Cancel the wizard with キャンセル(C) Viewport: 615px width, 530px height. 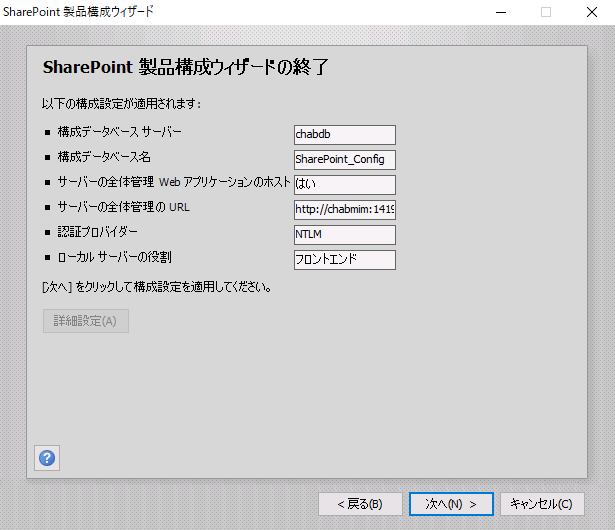tap(541, 504)
